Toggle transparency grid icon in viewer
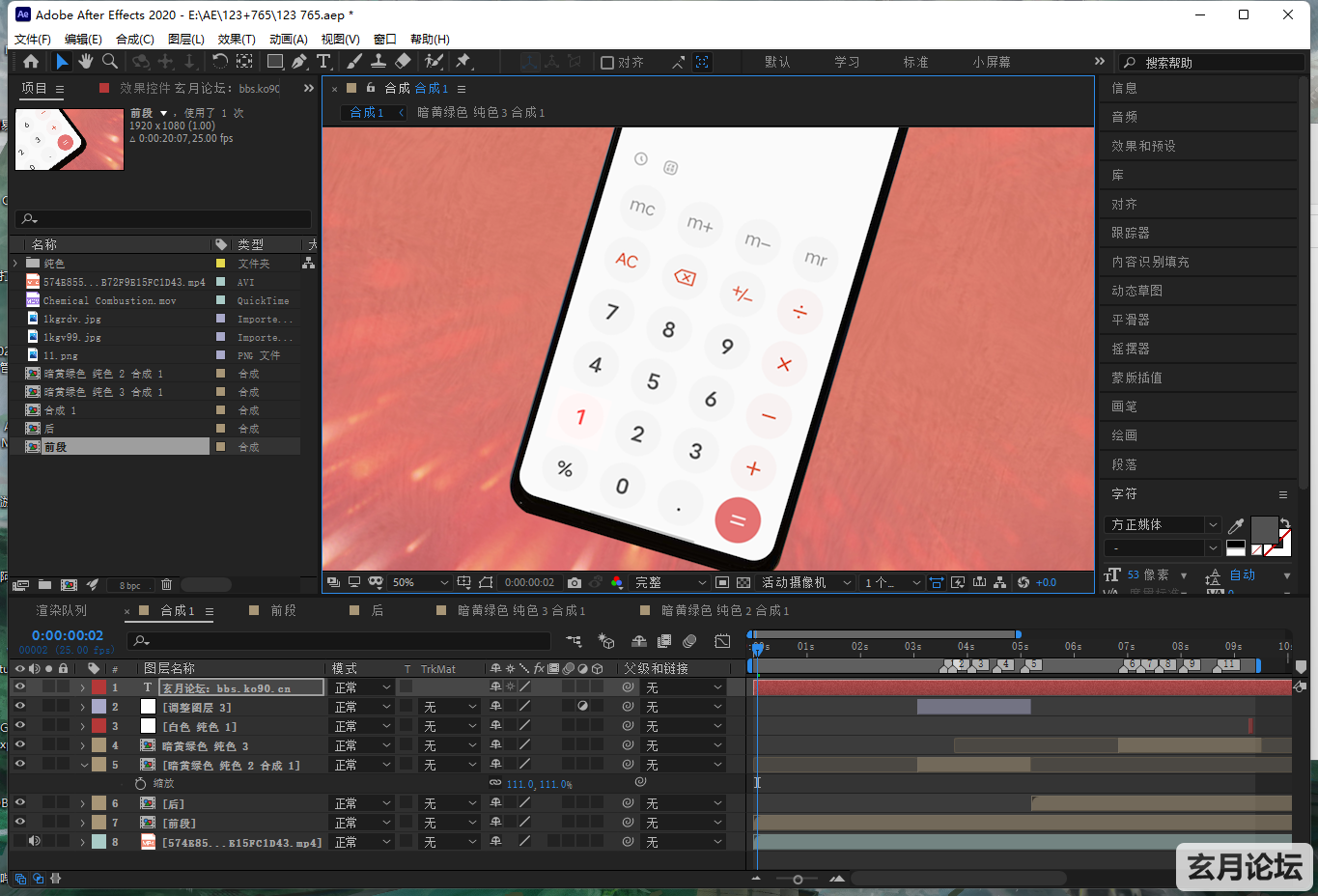 743,582
